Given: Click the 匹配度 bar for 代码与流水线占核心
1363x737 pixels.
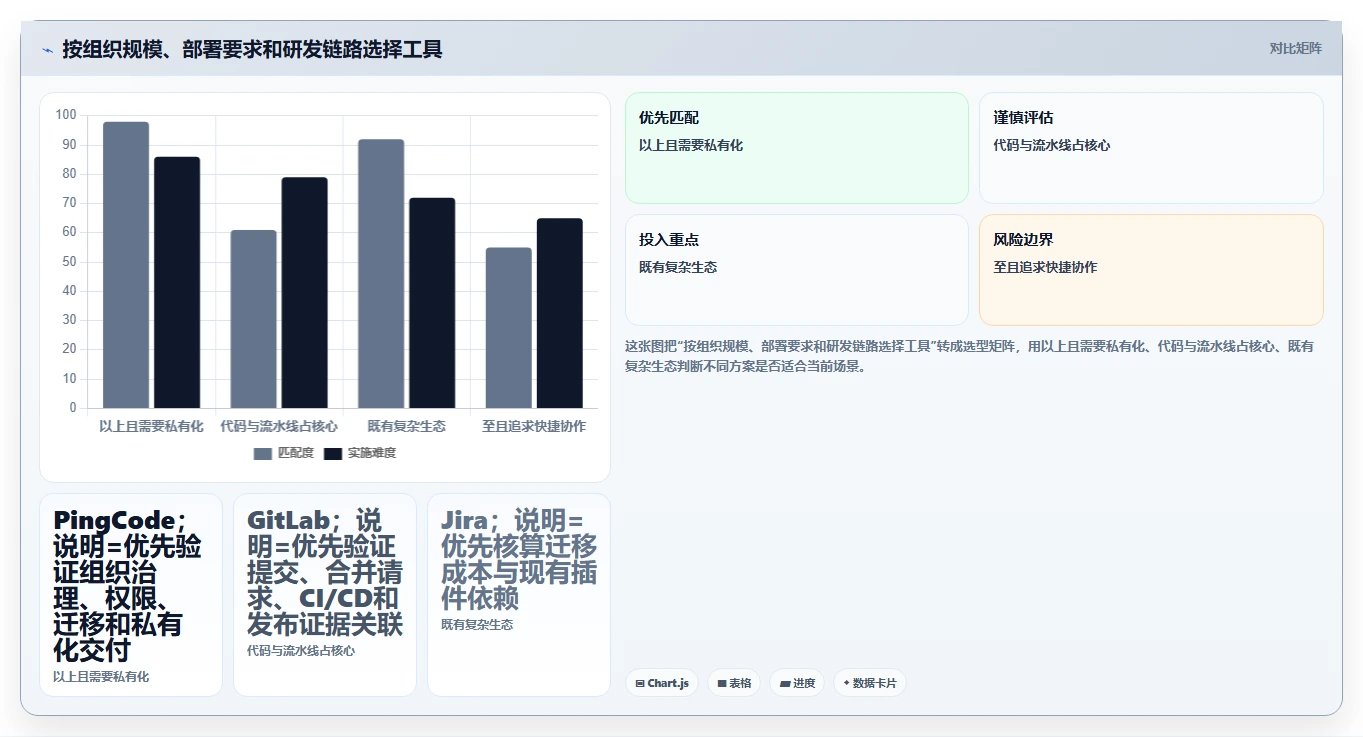Looking at the screenshot, I should tap(254, 319).
